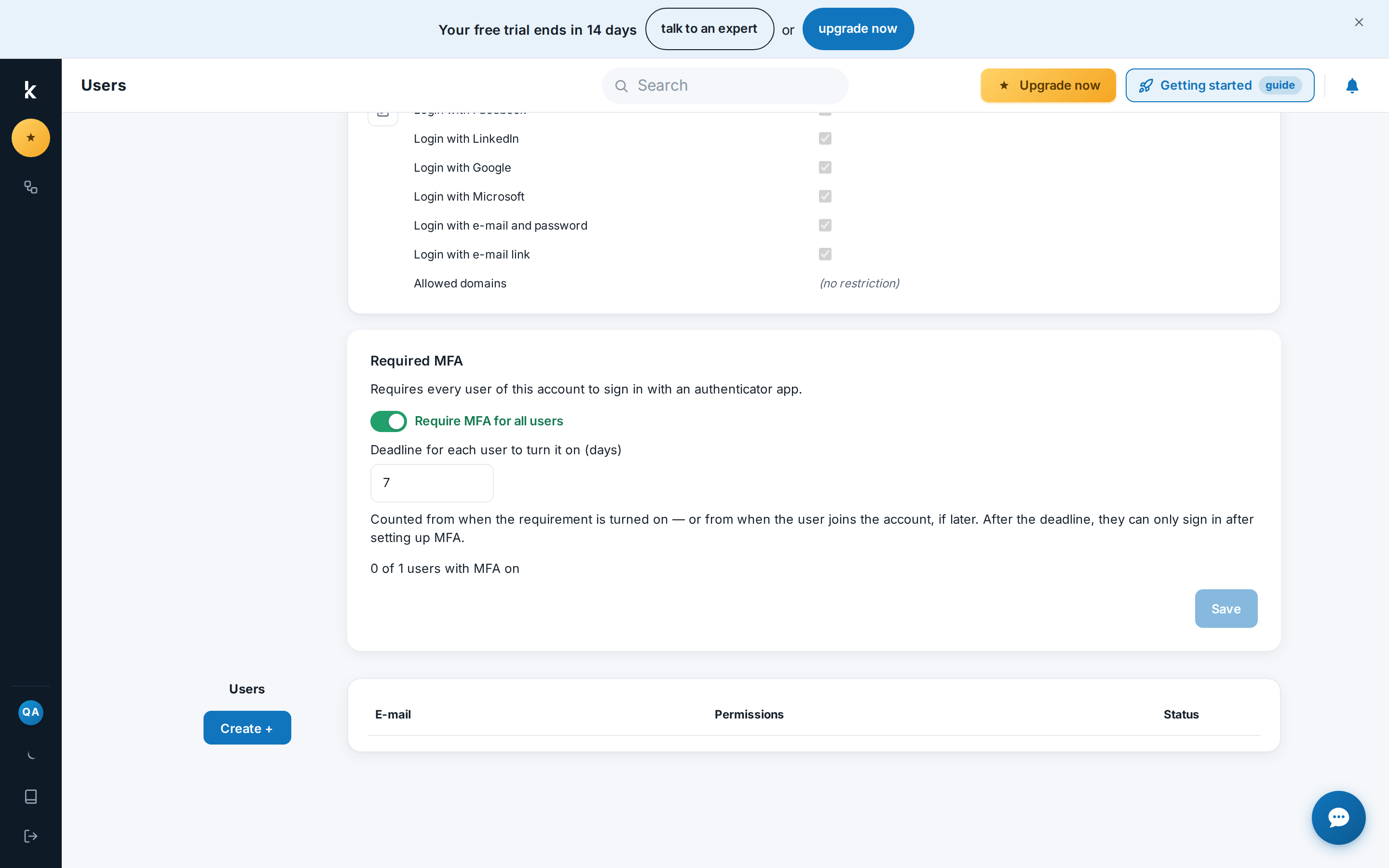Open the QA user avatar
The image size is (1389, 868).
[x=30, y=712]
